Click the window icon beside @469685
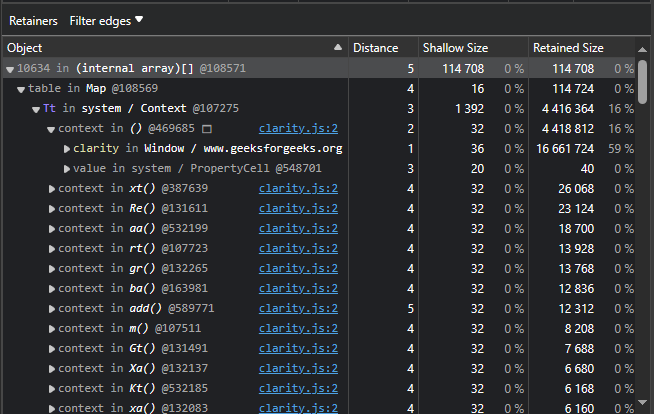Viewport: 654px width, 414px height. 207,129
